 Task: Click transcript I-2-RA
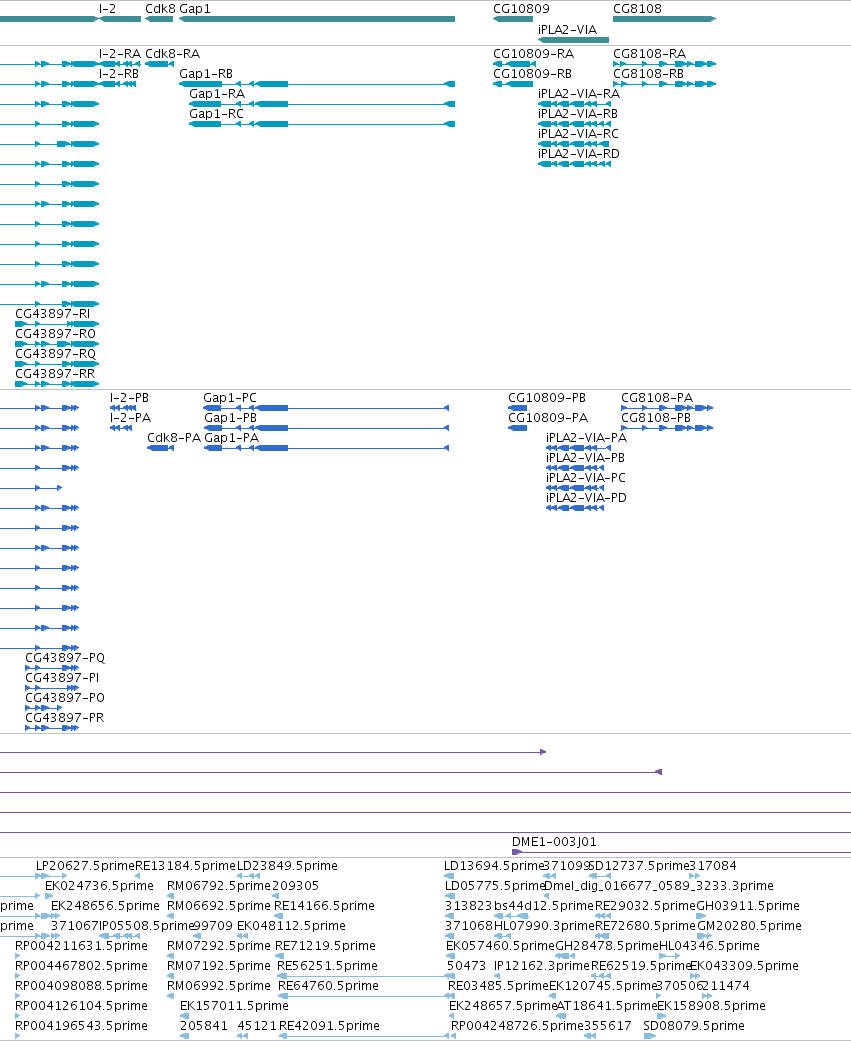click(x=120, y=64)
